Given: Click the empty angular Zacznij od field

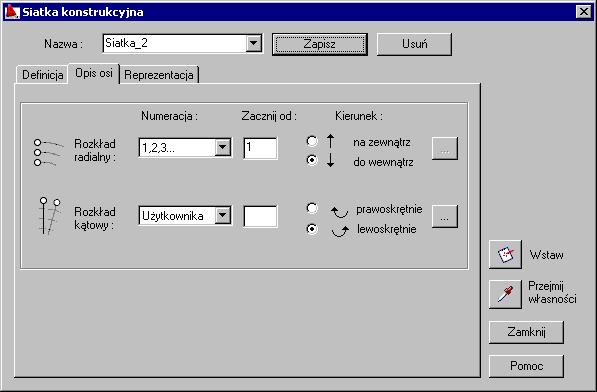Looking at the screenshot, I should click(260, 216).
